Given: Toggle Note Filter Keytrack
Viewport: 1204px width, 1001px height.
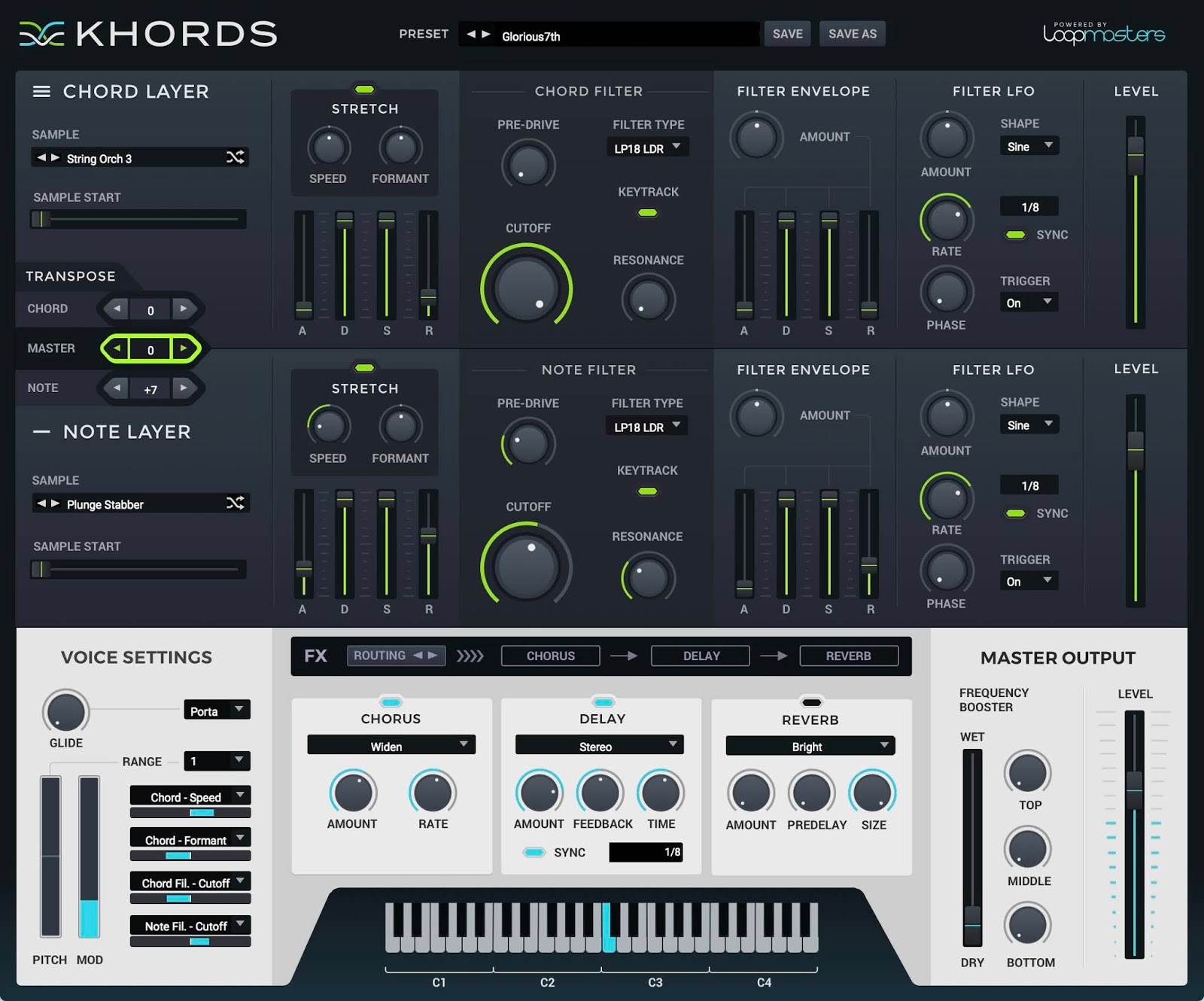Looking at the screenshot, I should [x=648, y=491].
